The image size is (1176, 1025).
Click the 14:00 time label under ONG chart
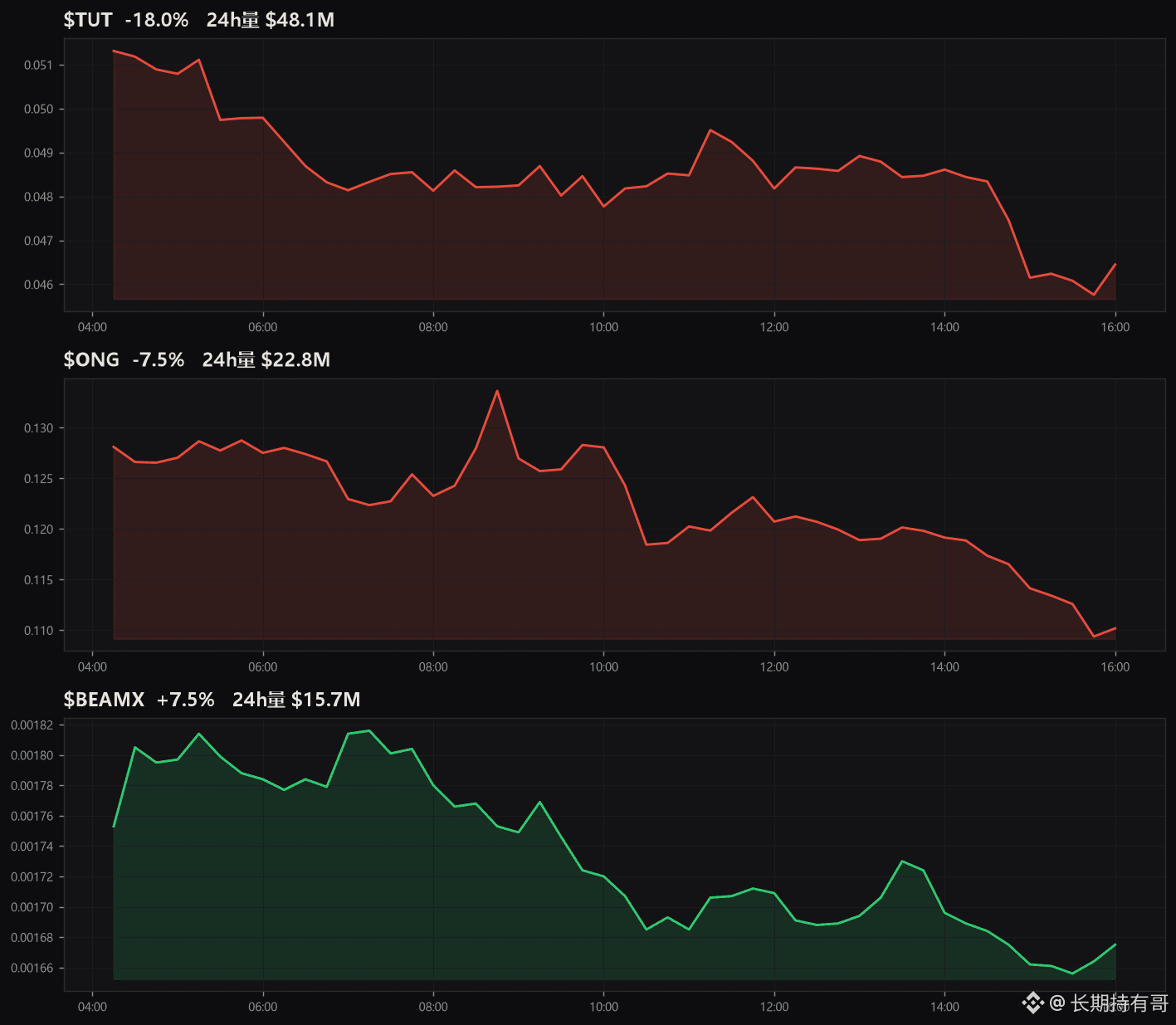(944, 667)
